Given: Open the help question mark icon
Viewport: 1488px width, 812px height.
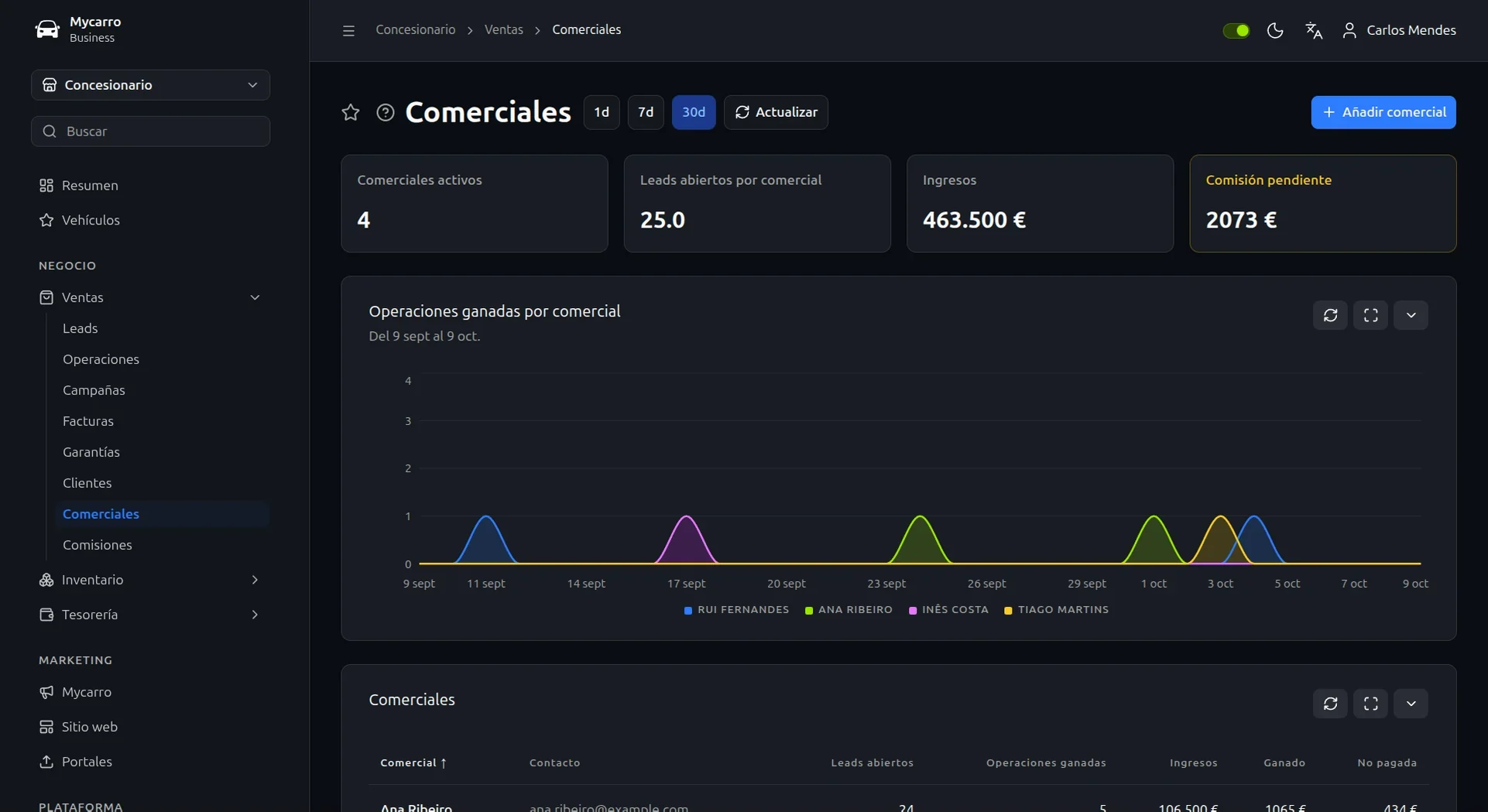Looking at the screenshot, I should [x=385, y=112].
